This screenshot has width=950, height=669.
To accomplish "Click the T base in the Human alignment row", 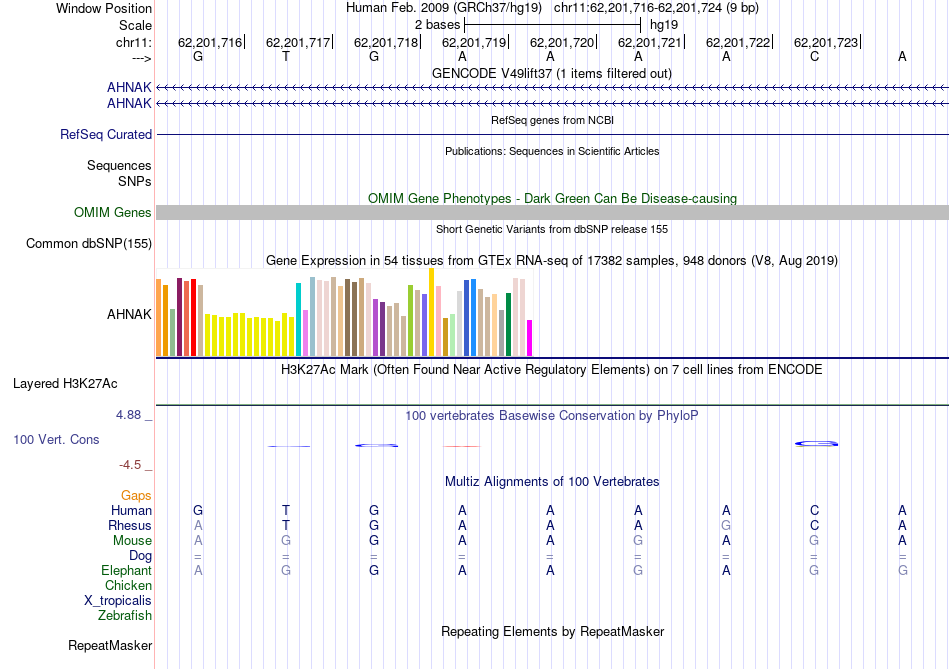I will click(286, 510).
